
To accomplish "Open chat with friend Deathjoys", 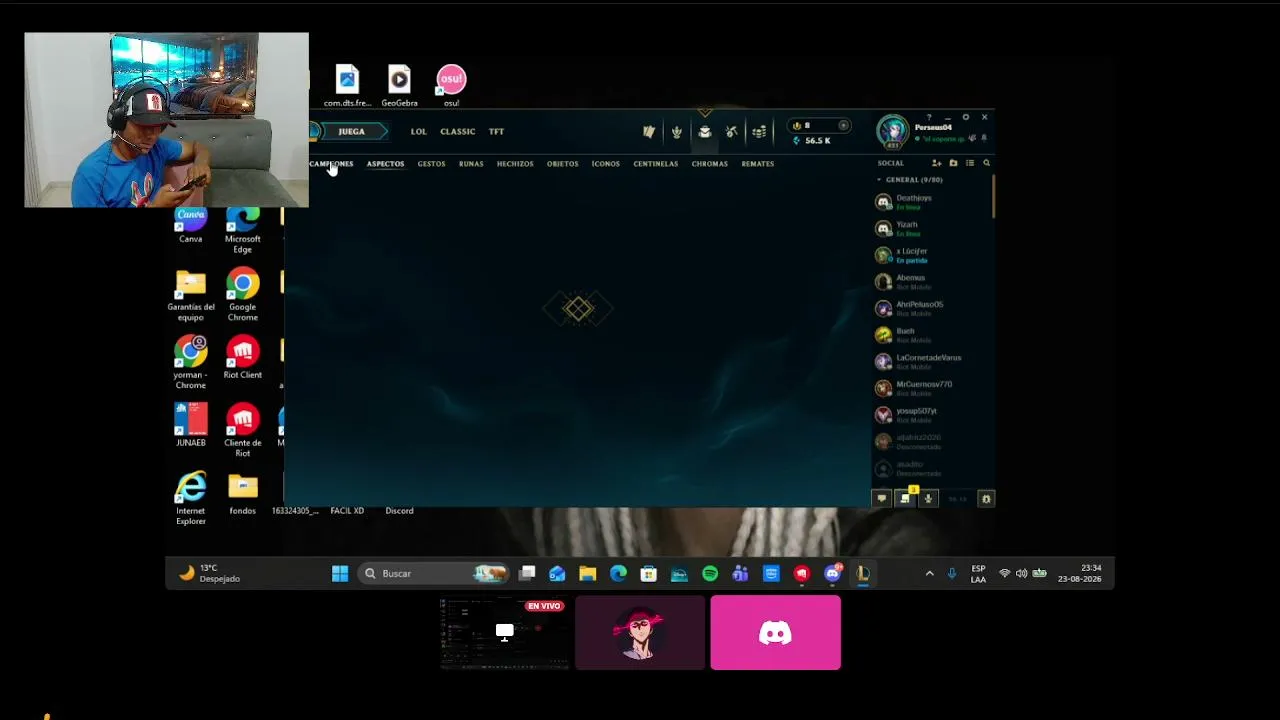I will click(931, 202).
